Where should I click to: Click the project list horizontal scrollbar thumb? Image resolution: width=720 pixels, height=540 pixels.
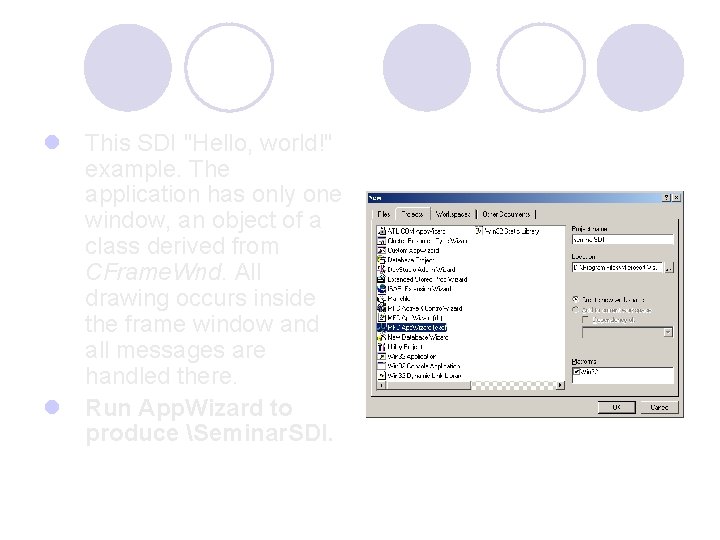point(428,385)
